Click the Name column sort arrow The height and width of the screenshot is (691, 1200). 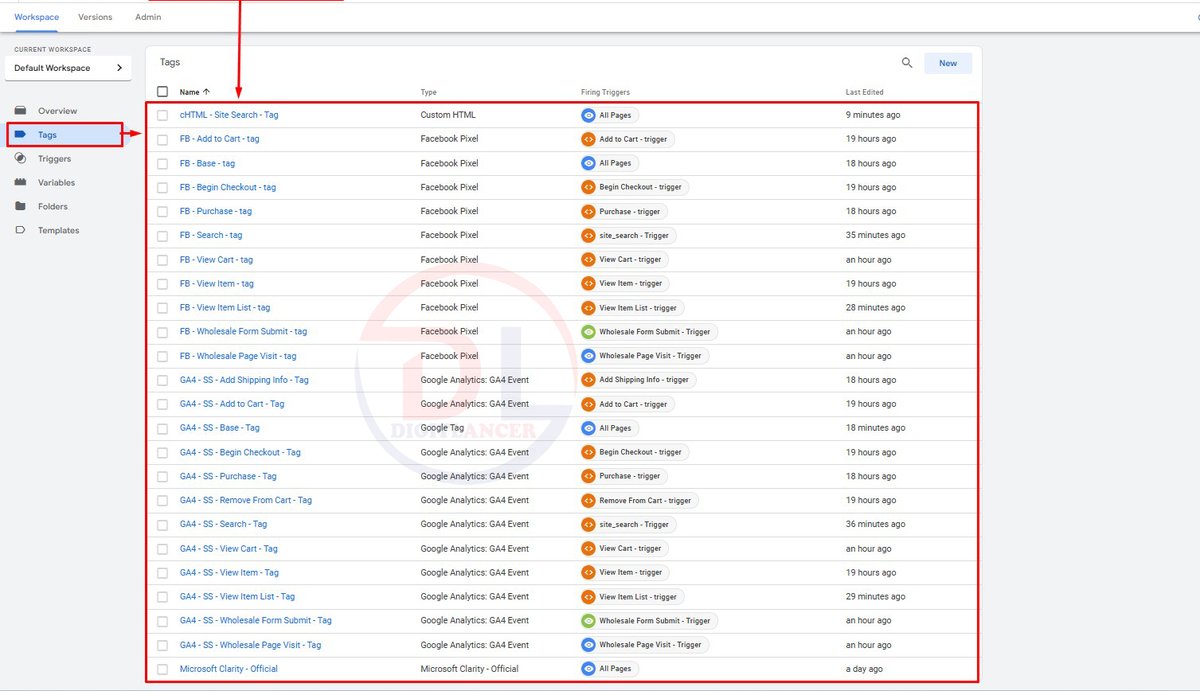(207, 92)
